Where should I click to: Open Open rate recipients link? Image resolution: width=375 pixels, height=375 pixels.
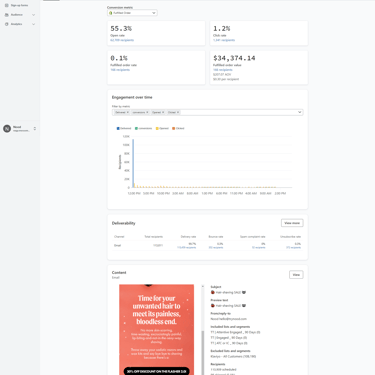122,40
